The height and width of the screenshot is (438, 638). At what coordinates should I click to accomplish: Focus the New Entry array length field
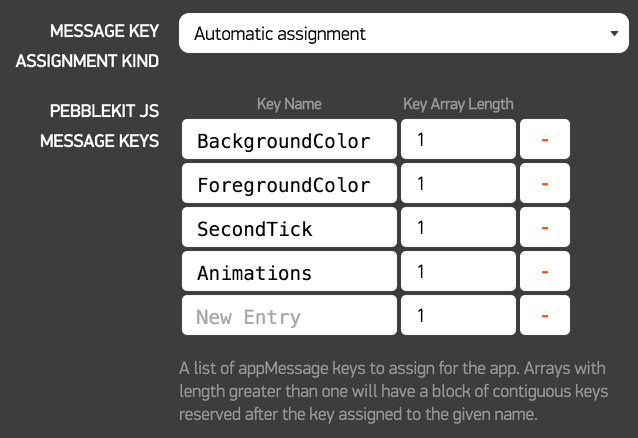click(457, 316)
